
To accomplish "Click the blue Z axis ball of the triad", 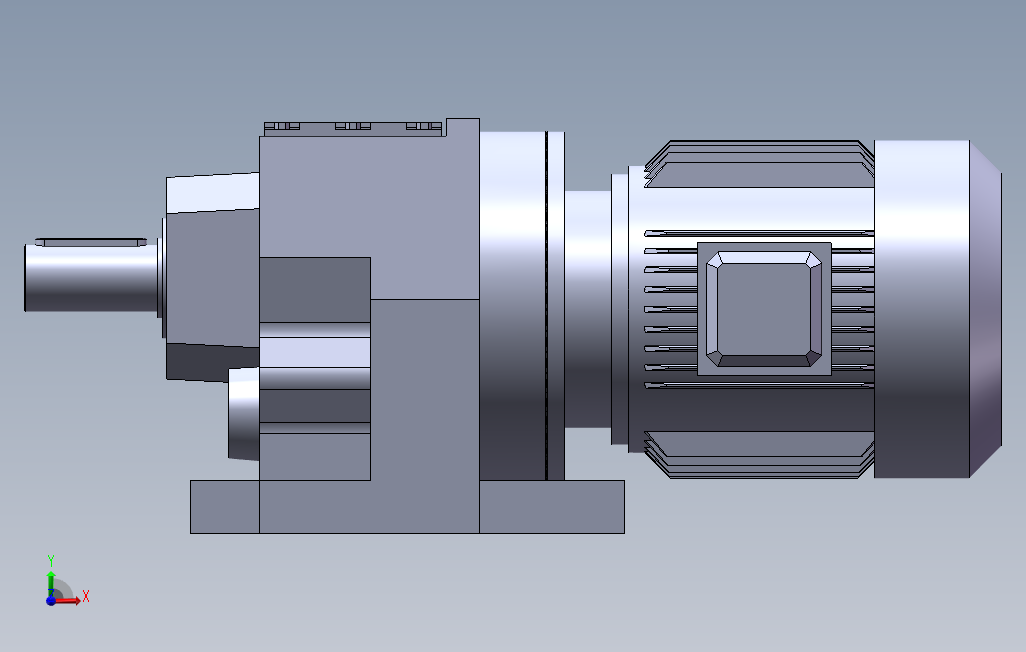I will click(51, 600).
